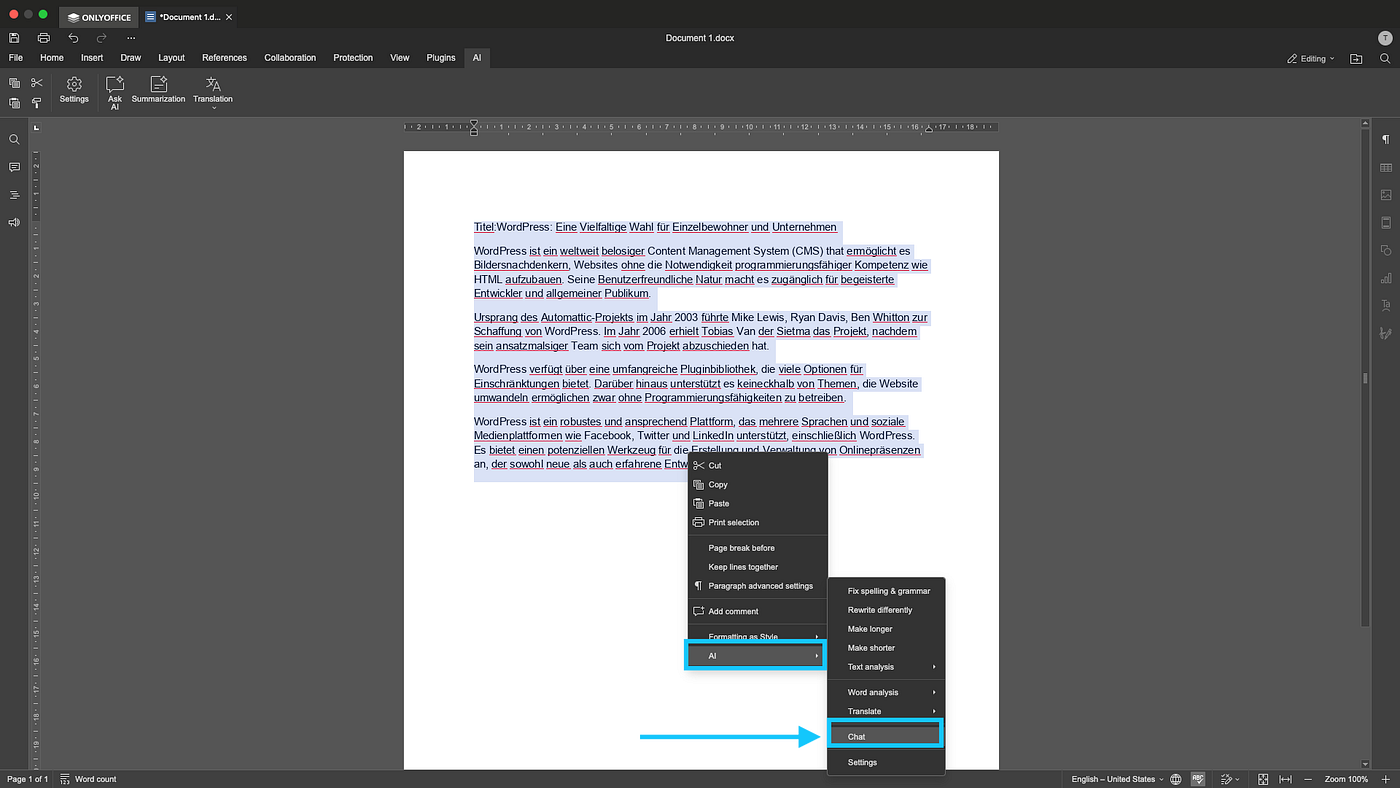Switch to the Insert tab
The image size is (1400, 788).
coord(92,58)
